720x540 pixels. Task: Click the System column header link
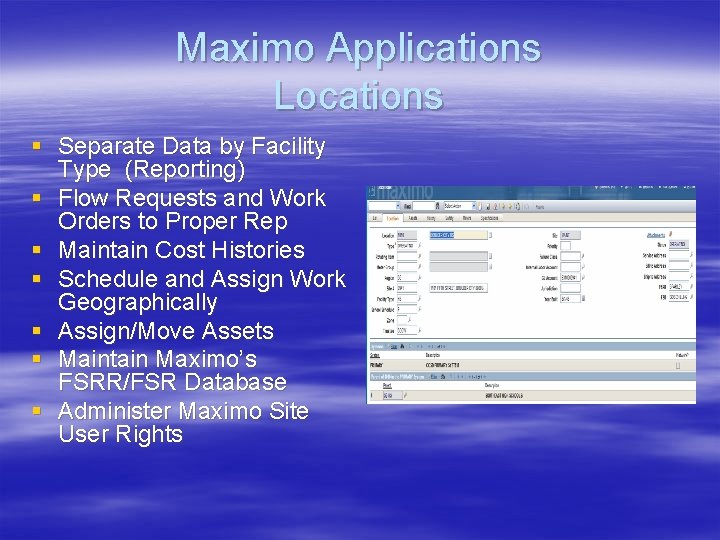[x=375, y=355]
